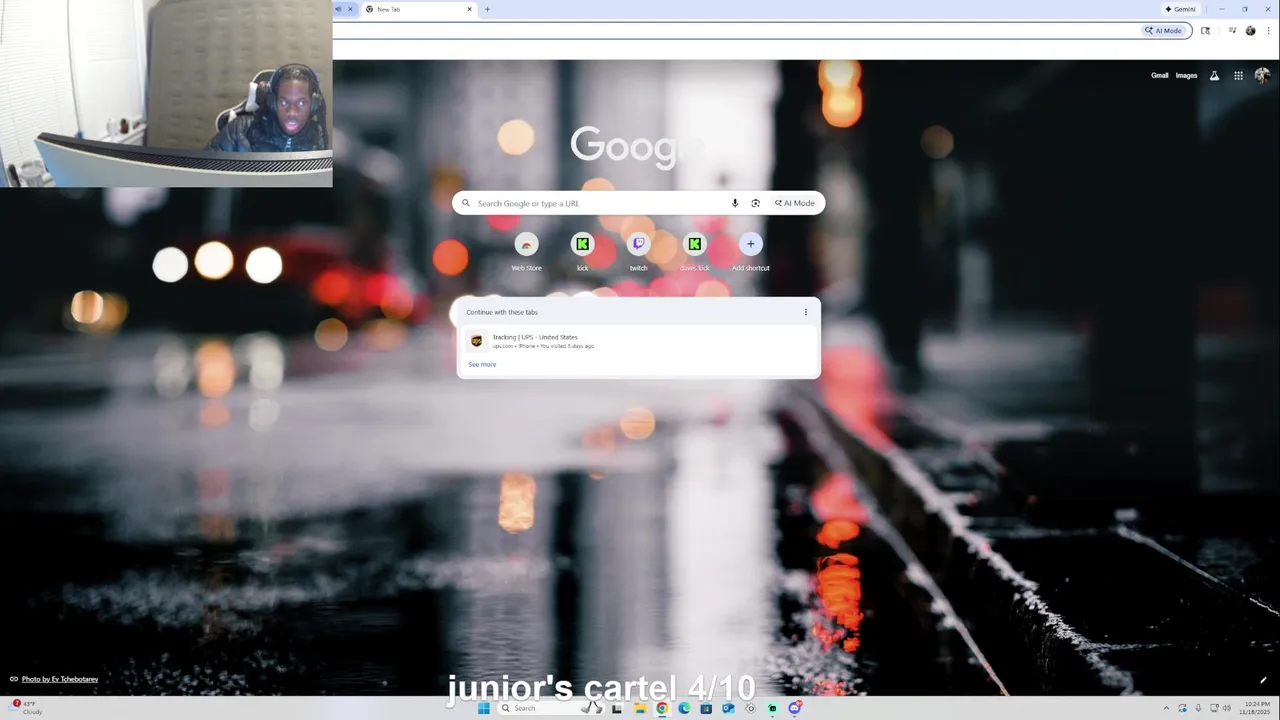
Task: Open the Windows Start menu
Action: tap(484, 708)
